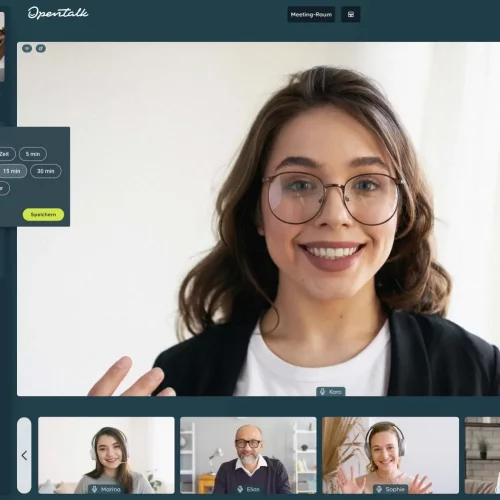Open the Meeting-Raum selector

tap(311, 14)
